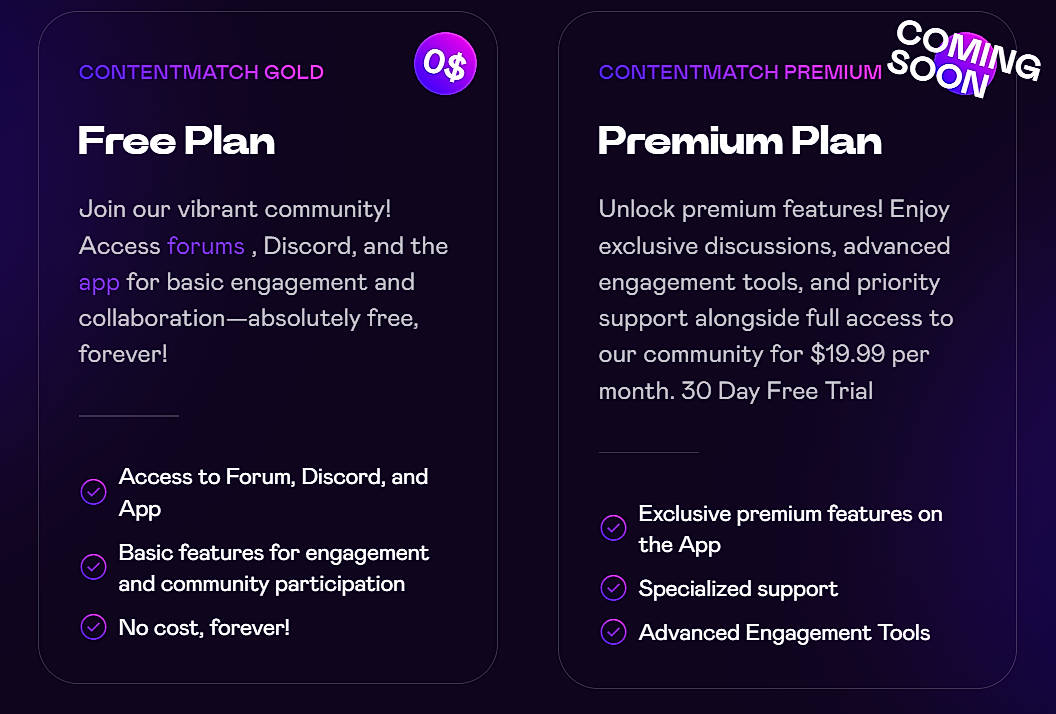The width and height of the screenshot is (1056, 714).
Task: Select the Premium Plan card
Action: coord(788,350)
